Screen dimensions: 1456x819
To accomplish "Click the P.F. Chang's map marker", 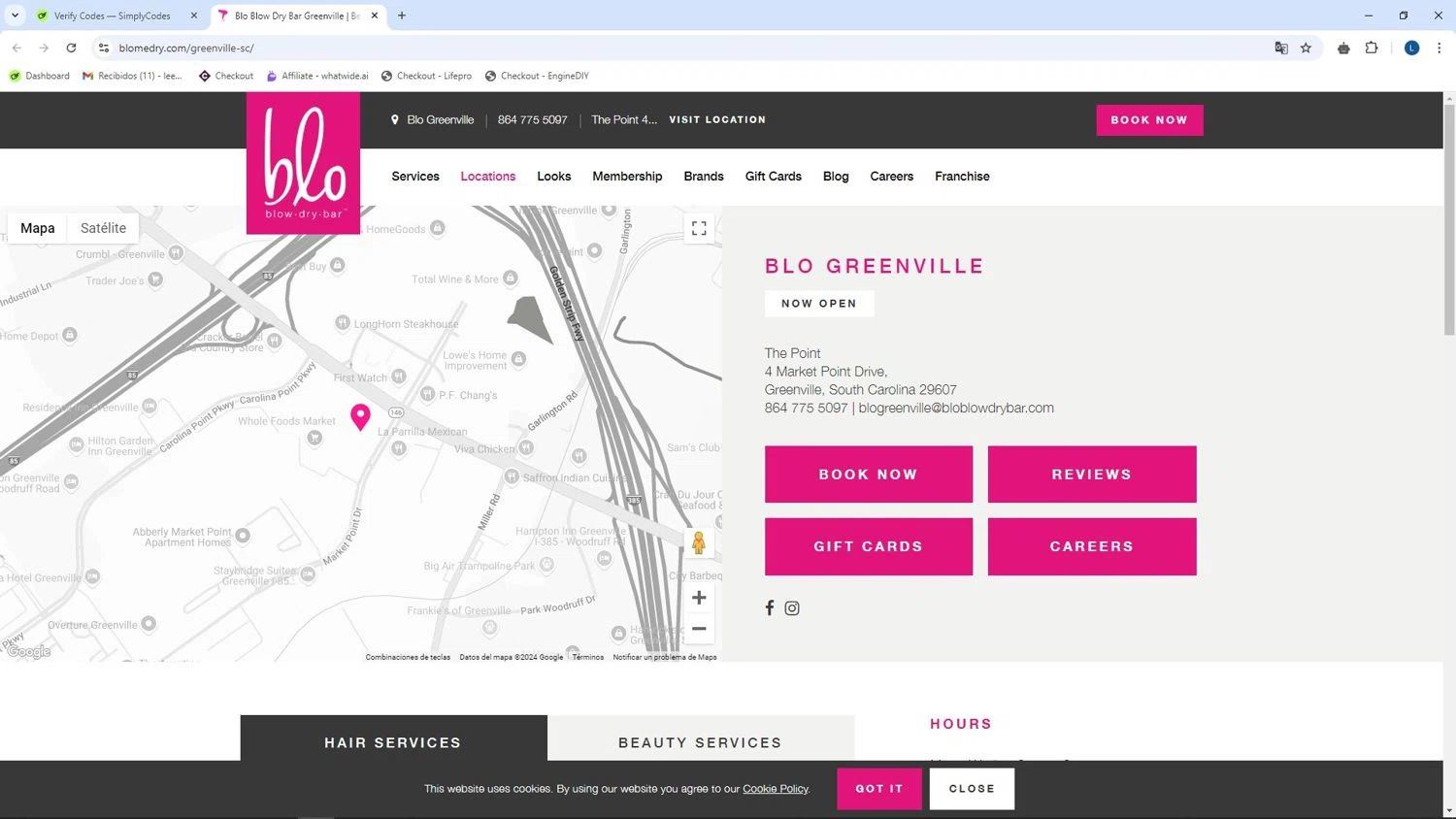I will click(x=428, y=394).
